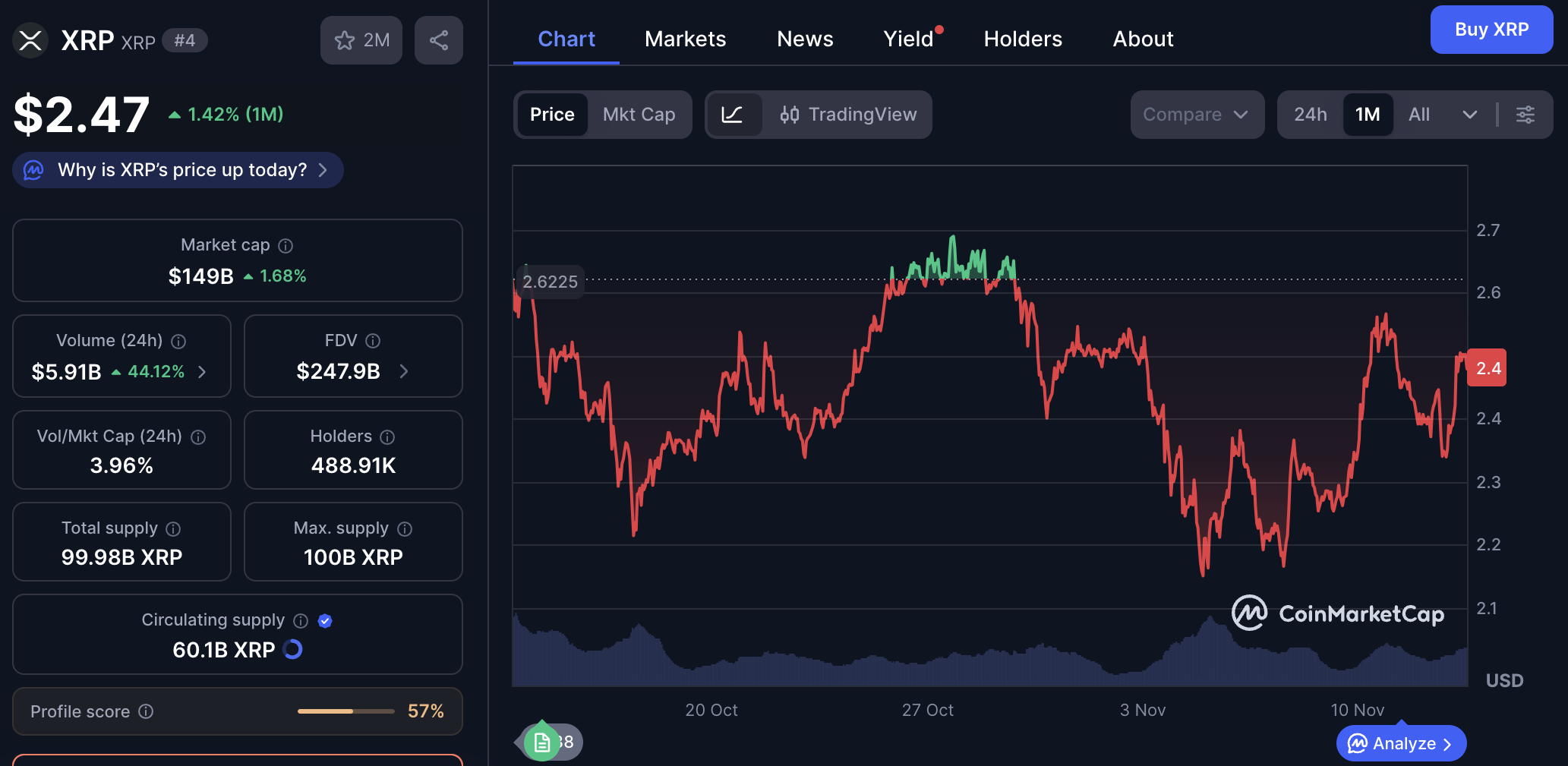Open the share icon next to watchlist

(x=439, y=40)
